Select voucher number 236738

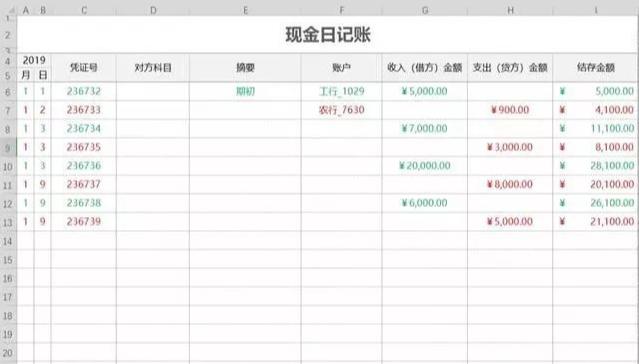84,203
